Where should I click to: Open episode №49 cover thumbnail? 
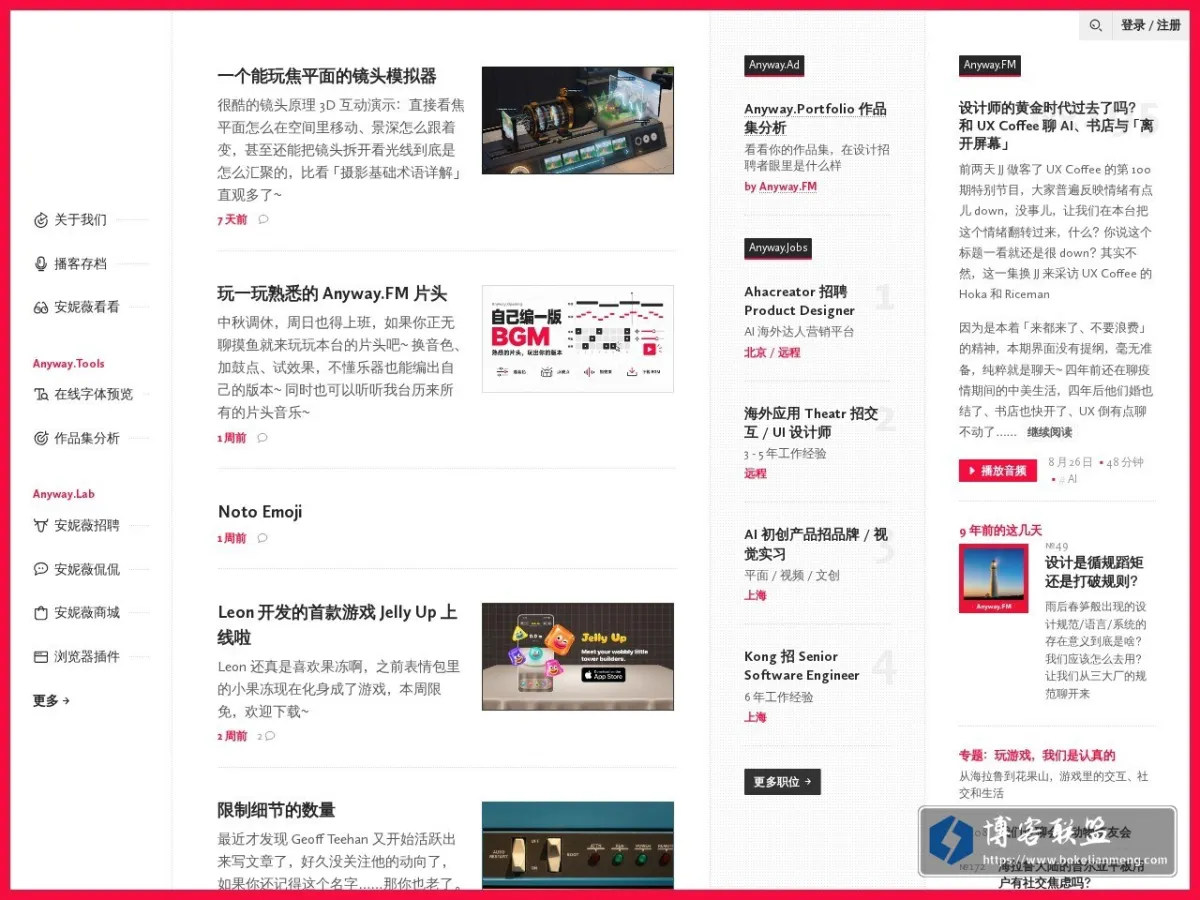[x=993, y=578]
